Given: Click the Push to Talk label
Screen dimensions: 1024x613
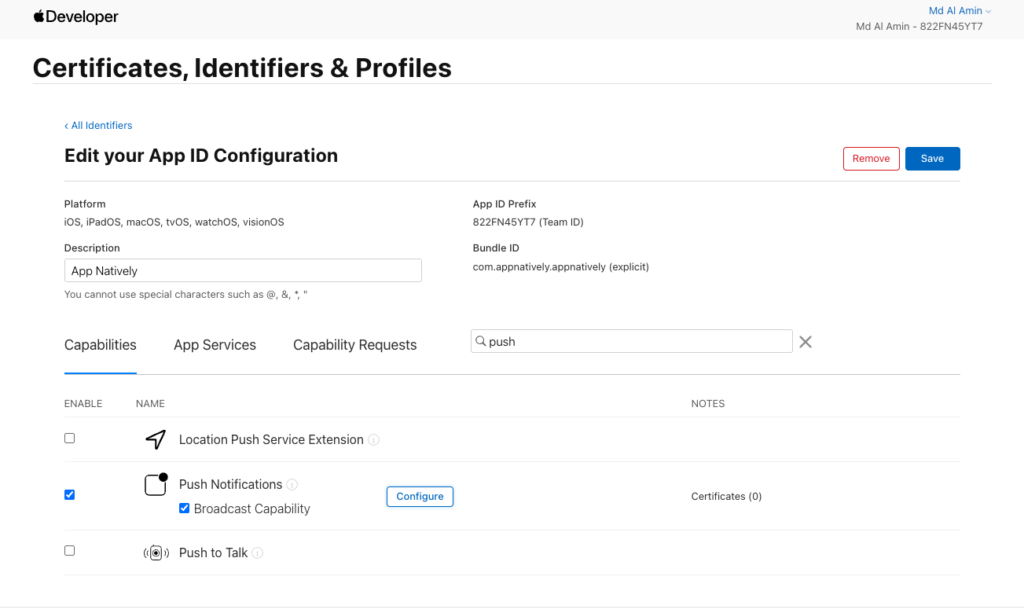Looking at the screenshot, I should click(x=213, y=553).
